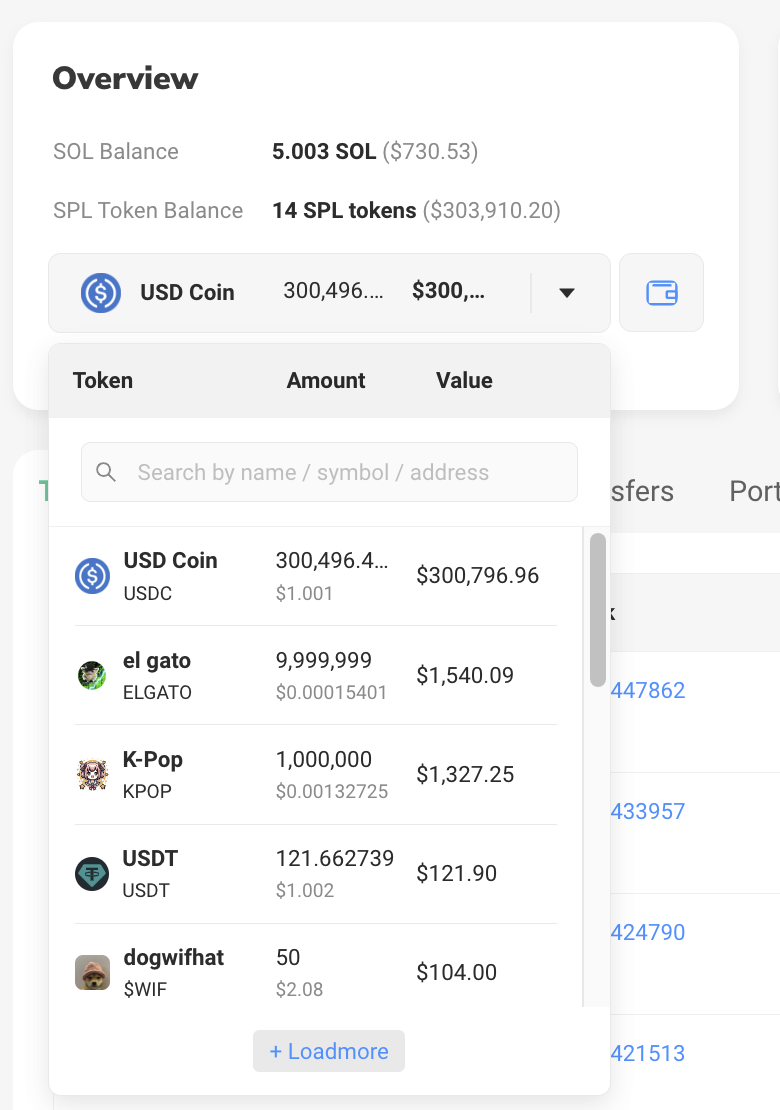Click the USD Coin logo in selector
Viewport: 780px width, 1110px height.
coord(101,292)
